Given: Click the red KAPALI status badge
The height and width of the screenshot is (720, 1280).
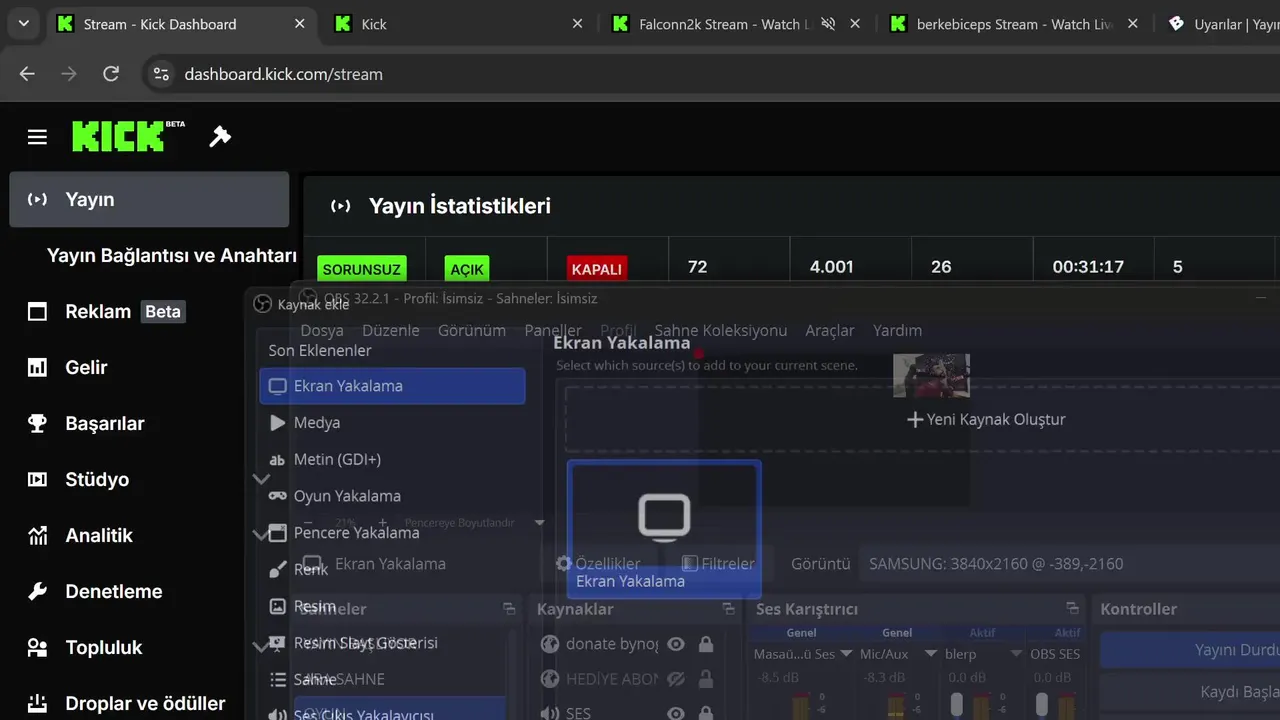Looking at the screenshot, I should point(597,269).
